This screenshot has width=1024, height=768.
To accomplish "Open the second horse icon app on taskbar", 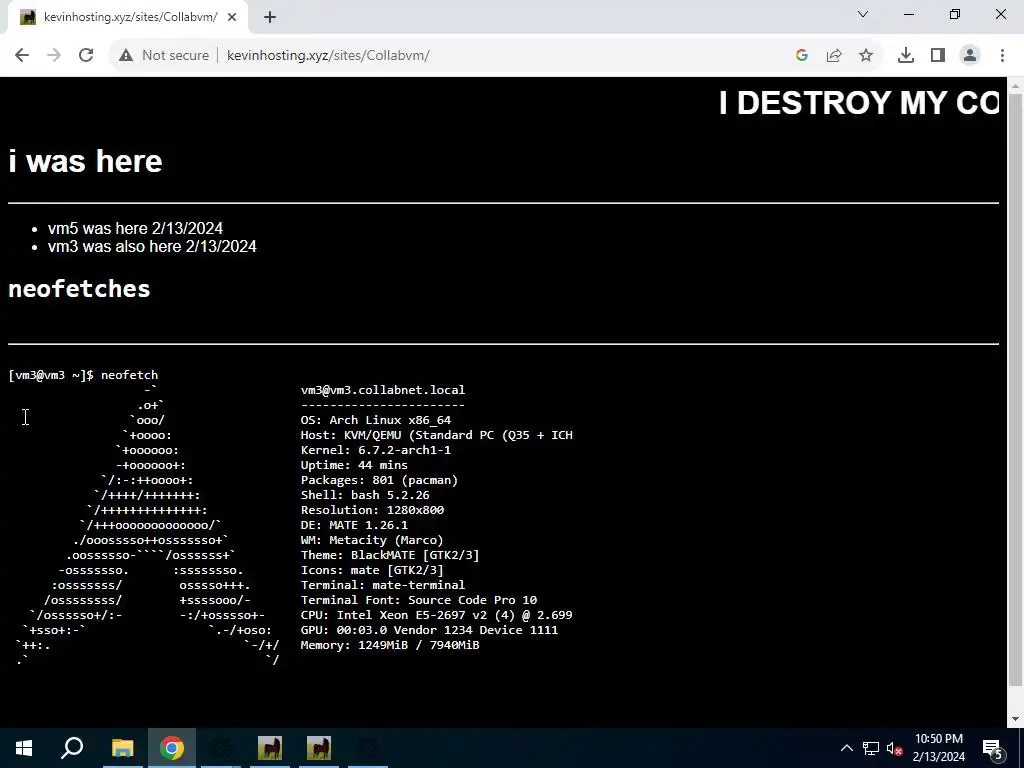I will 319,748.
